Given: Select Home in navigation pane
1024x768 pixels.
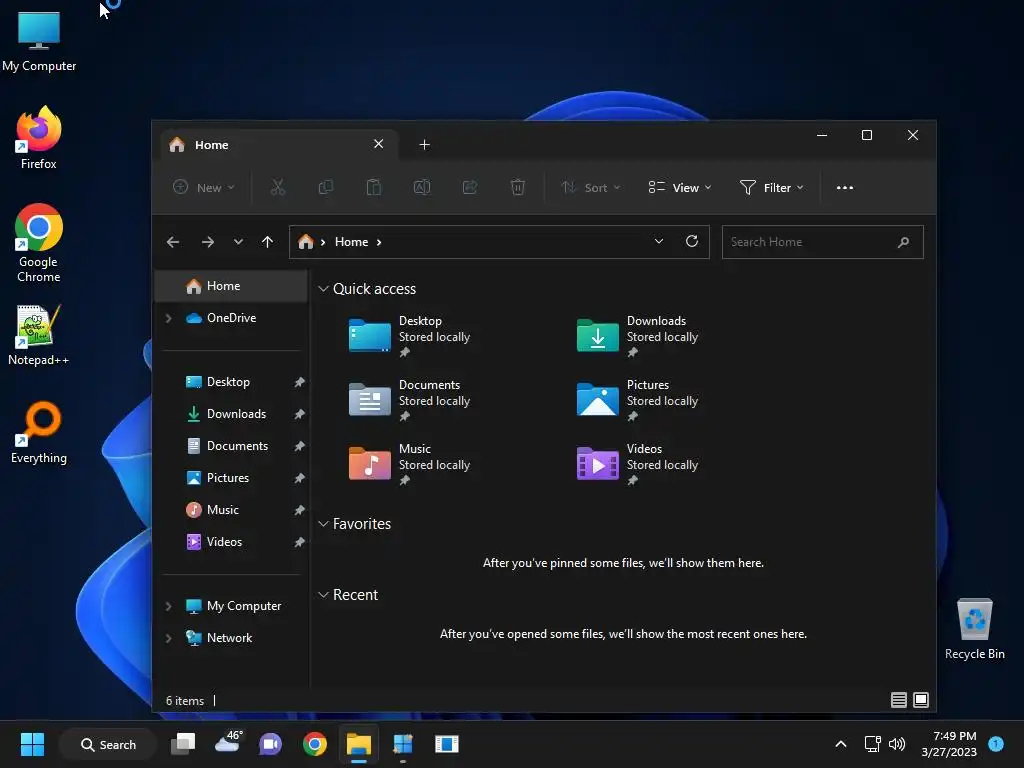Looking at the screenshot, I should pyautogui.click(x=231, y=286).
